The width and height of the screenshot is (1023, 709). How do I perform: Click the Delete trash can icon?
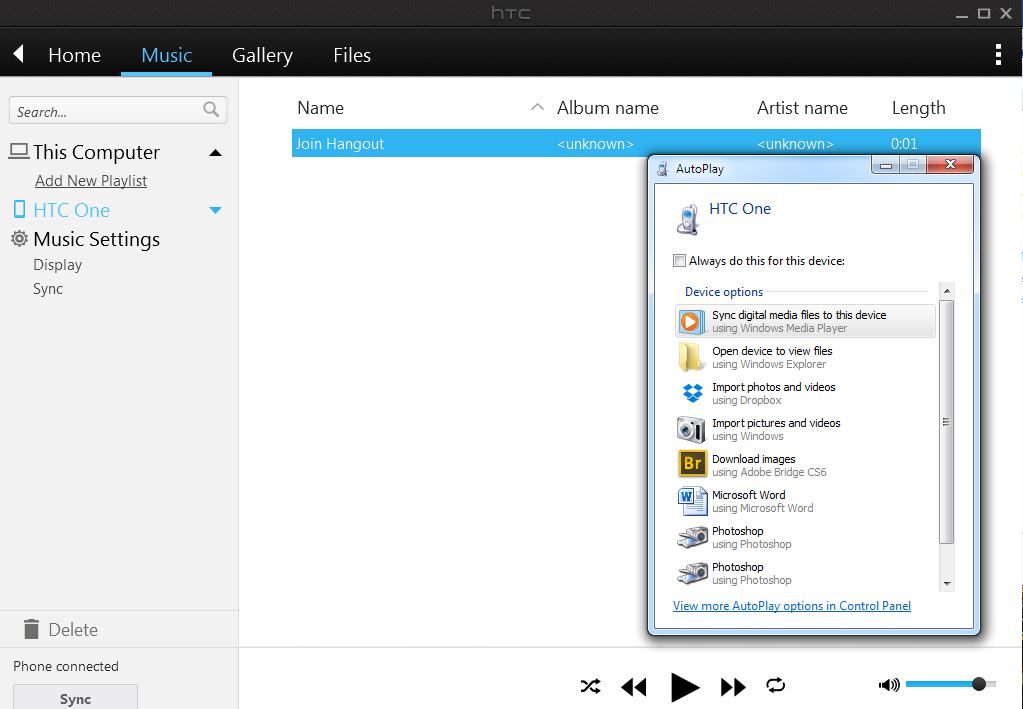click(x=31, y=629)
